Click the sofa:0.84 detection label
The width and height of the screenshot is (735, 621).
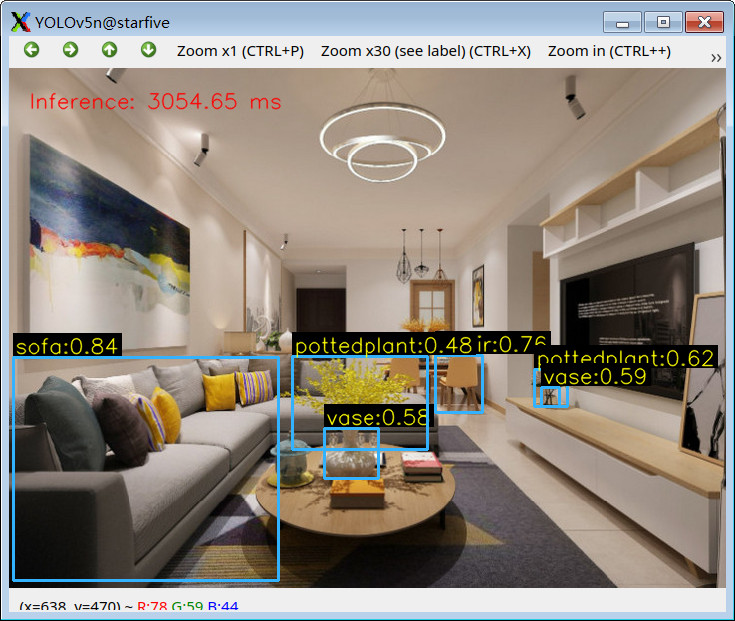[x=67, y=346]
